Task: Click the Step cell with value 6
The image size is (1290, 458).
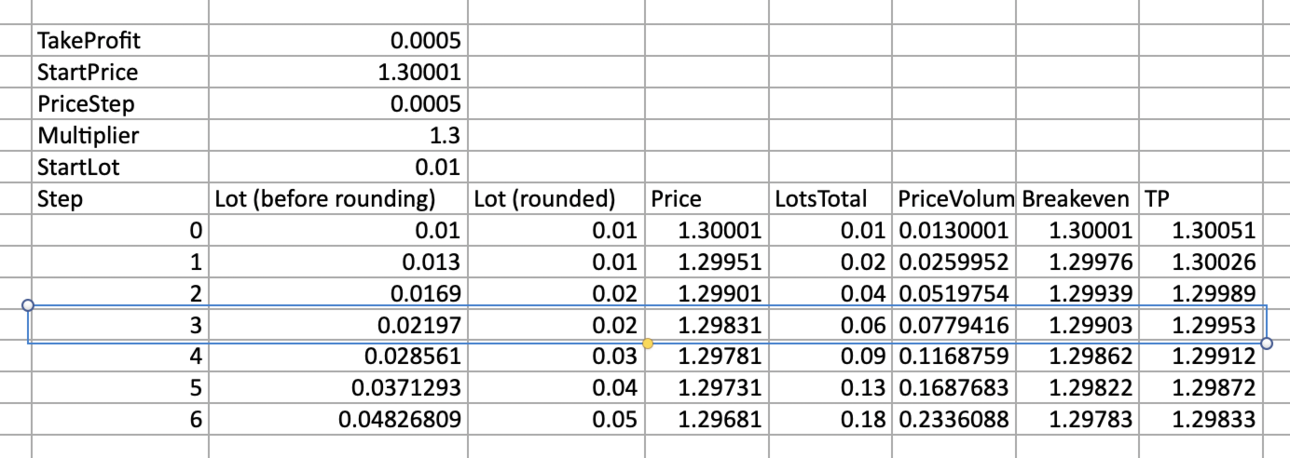Action: pos(118,419)
